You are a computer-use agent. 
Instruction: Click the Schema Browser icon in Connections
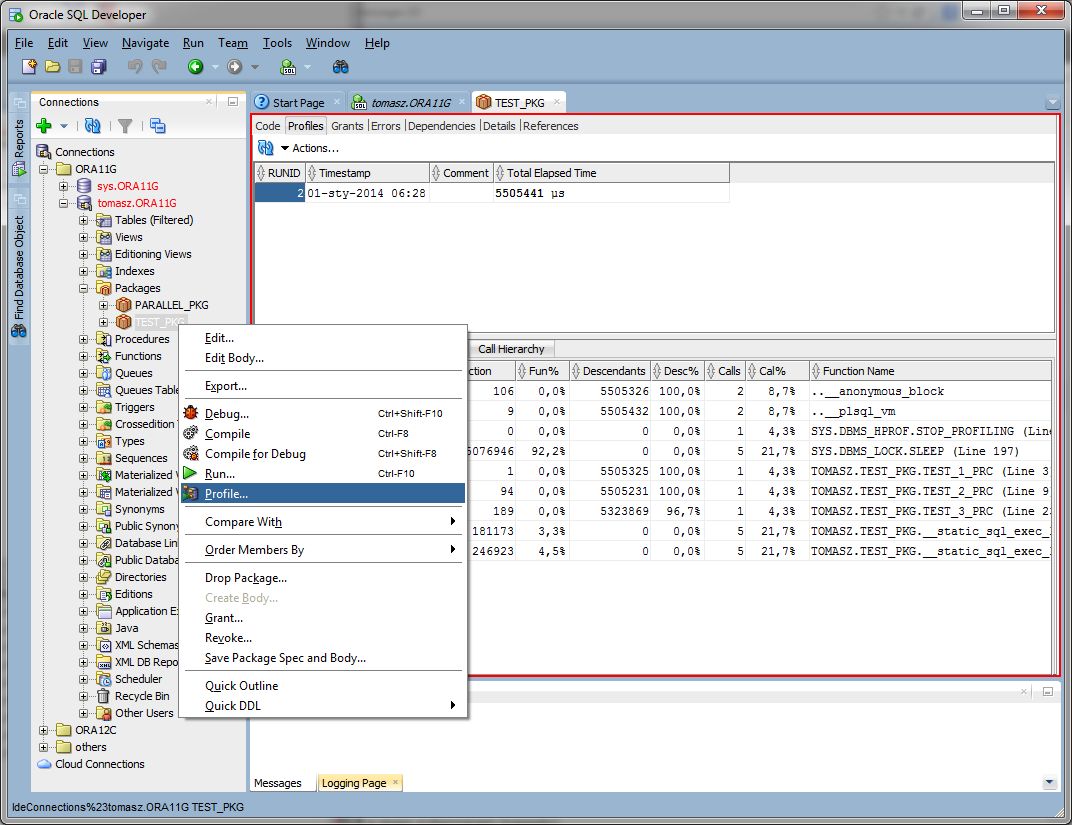pyautogui.click(x=157, y=126)
